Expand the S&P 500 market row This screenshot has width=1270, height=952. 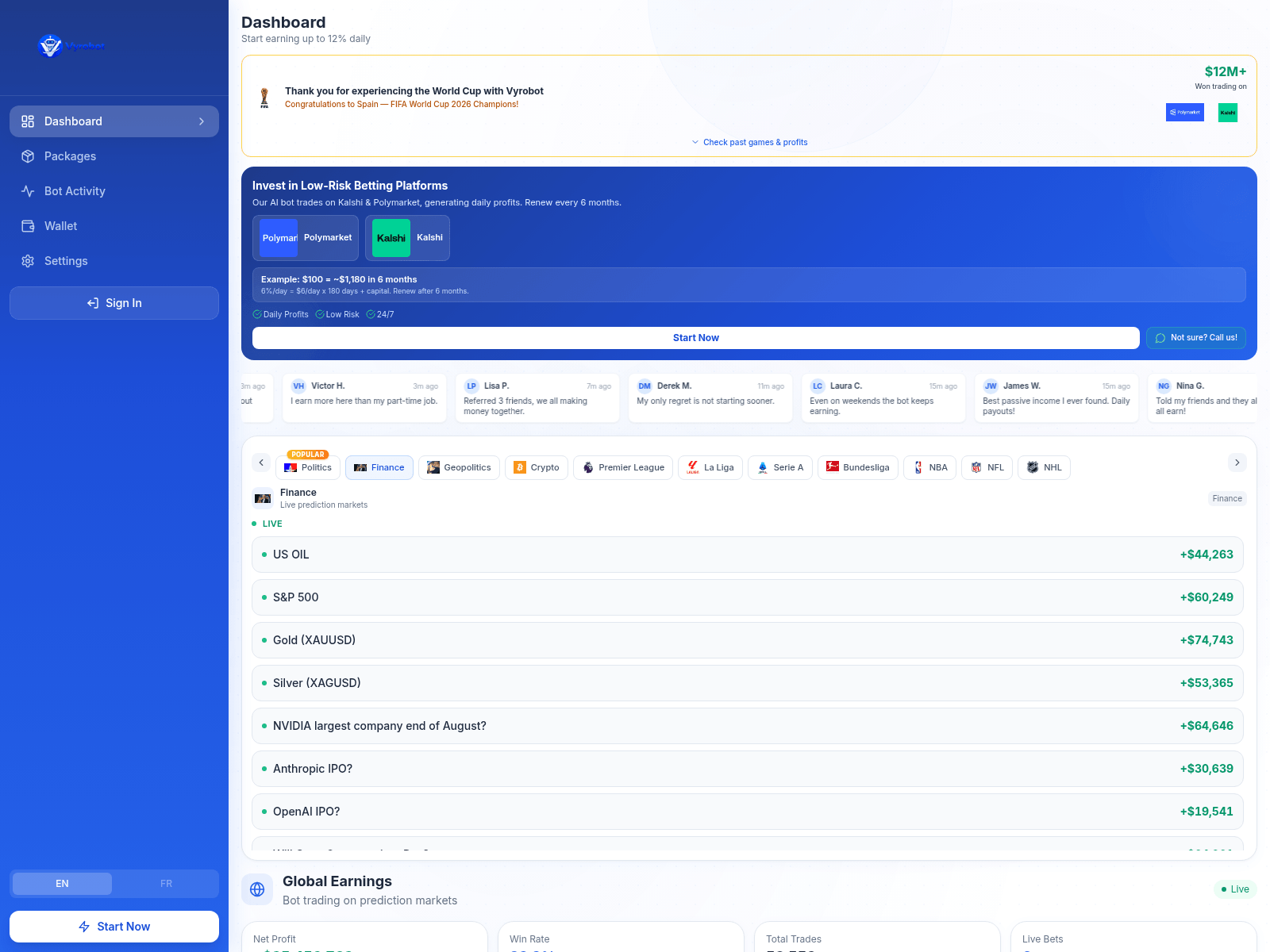[x=748, y=597]
